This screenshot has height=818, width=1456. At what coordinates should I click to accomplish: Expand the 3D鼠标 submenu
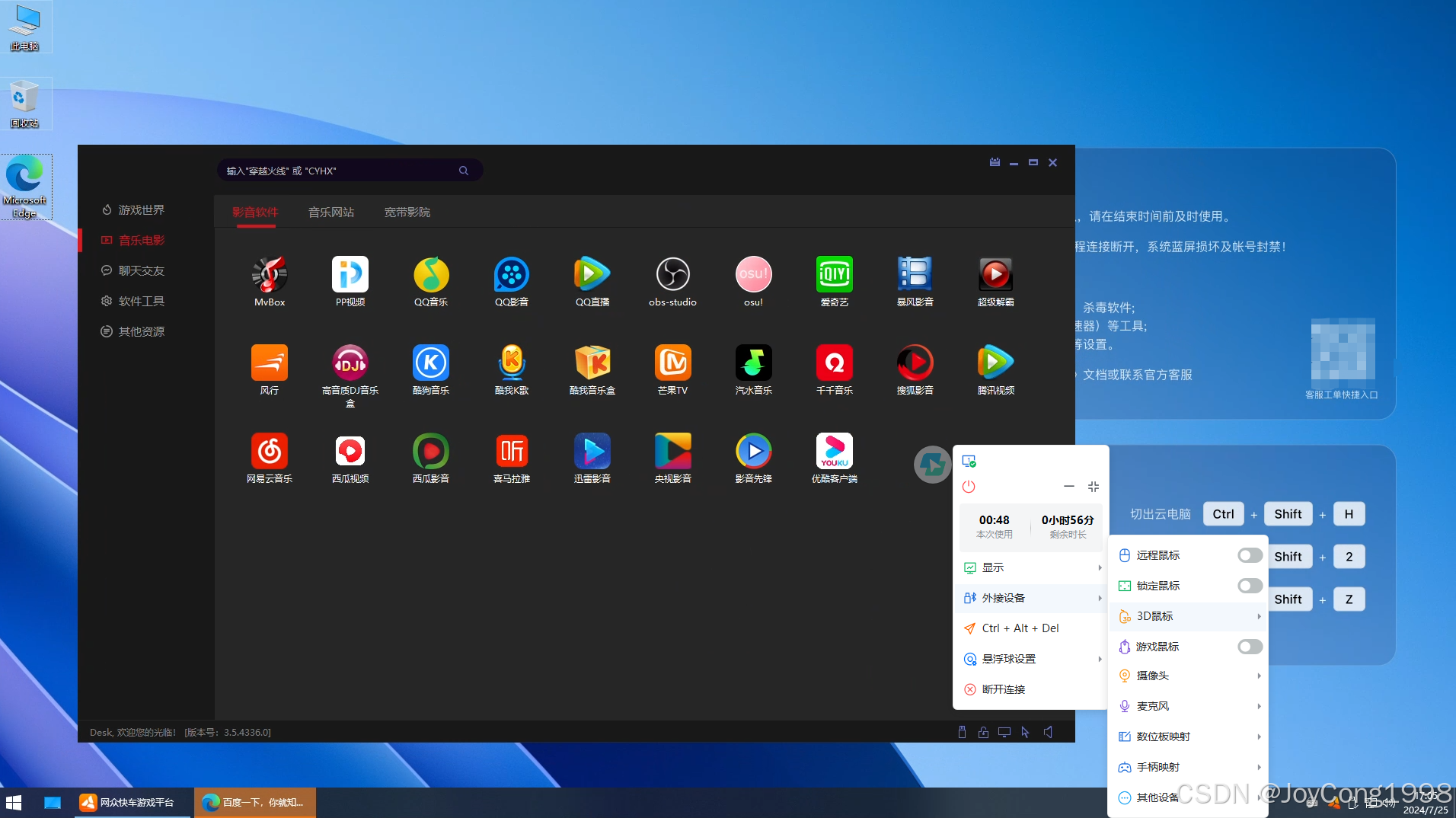[x=1188, y=616]
